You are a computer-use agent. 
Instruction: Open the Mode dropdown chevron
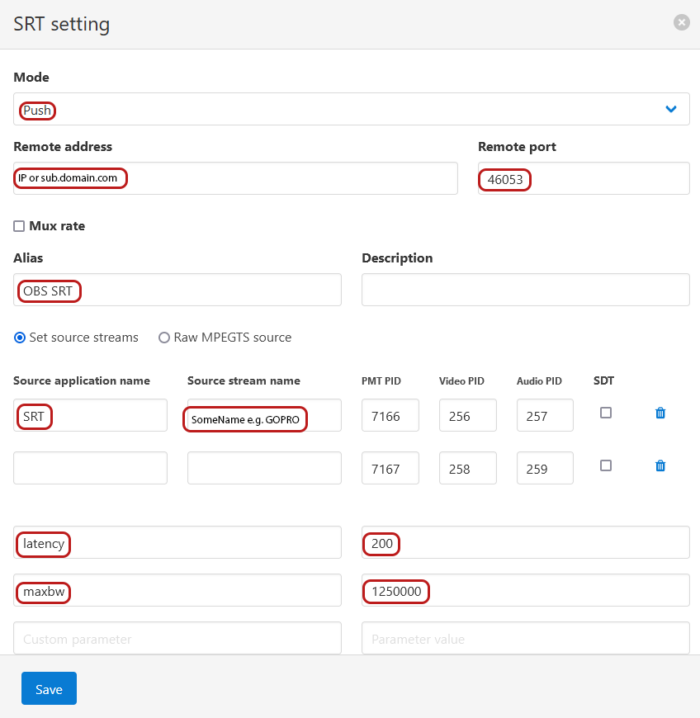tap(671, 109)
